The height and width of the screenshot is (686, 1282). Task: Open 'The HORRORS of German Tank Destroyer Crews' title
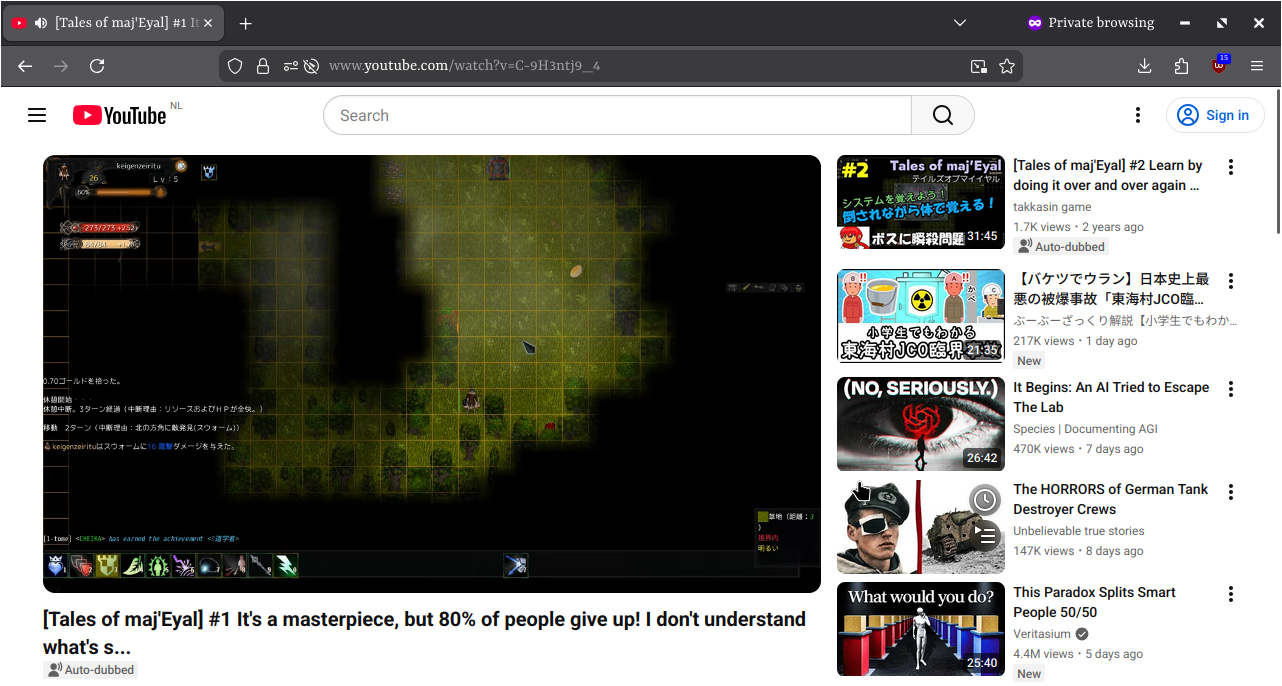pyautogui.click(x=1111, y=499)
